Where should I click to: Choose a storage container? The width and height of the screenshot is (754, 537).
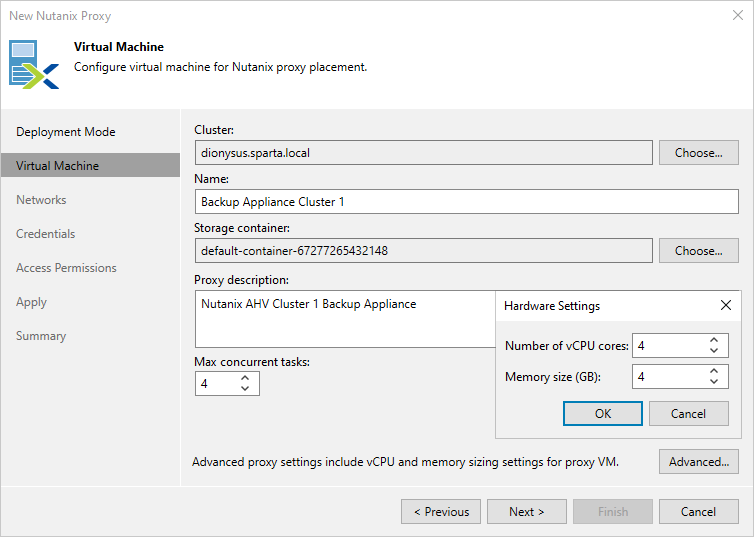pyautogui.click(x=698, y=251)
